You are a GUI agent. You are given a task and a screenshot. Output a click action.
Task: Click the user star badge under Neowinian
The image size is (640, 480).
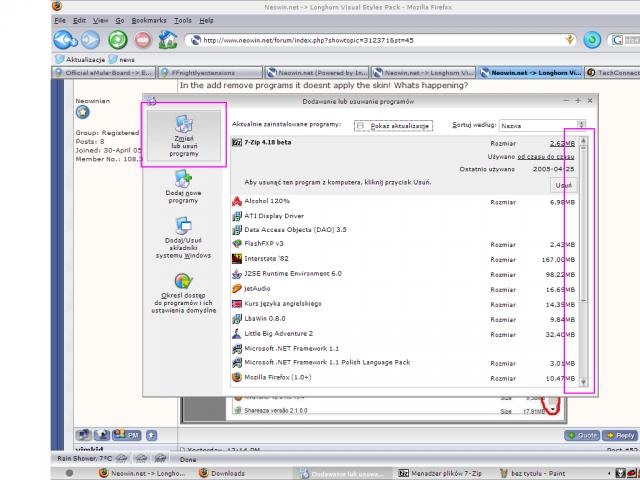[x=82, y=112]
